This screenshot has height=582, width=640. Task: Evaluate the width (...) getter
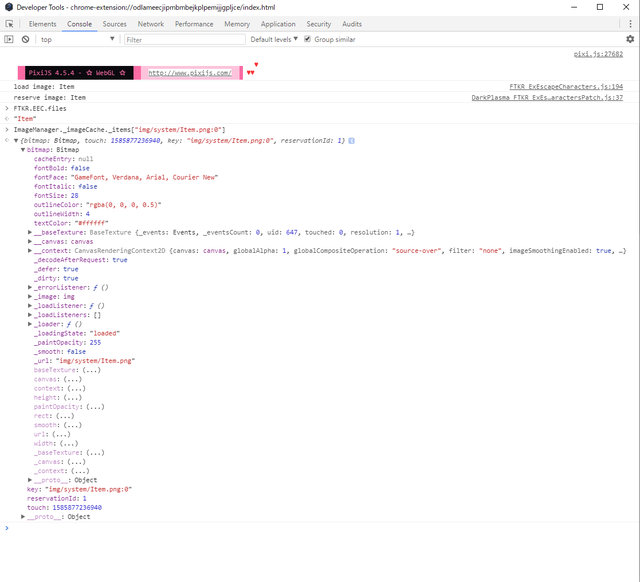pyautogui.click(x=69, y=443)
